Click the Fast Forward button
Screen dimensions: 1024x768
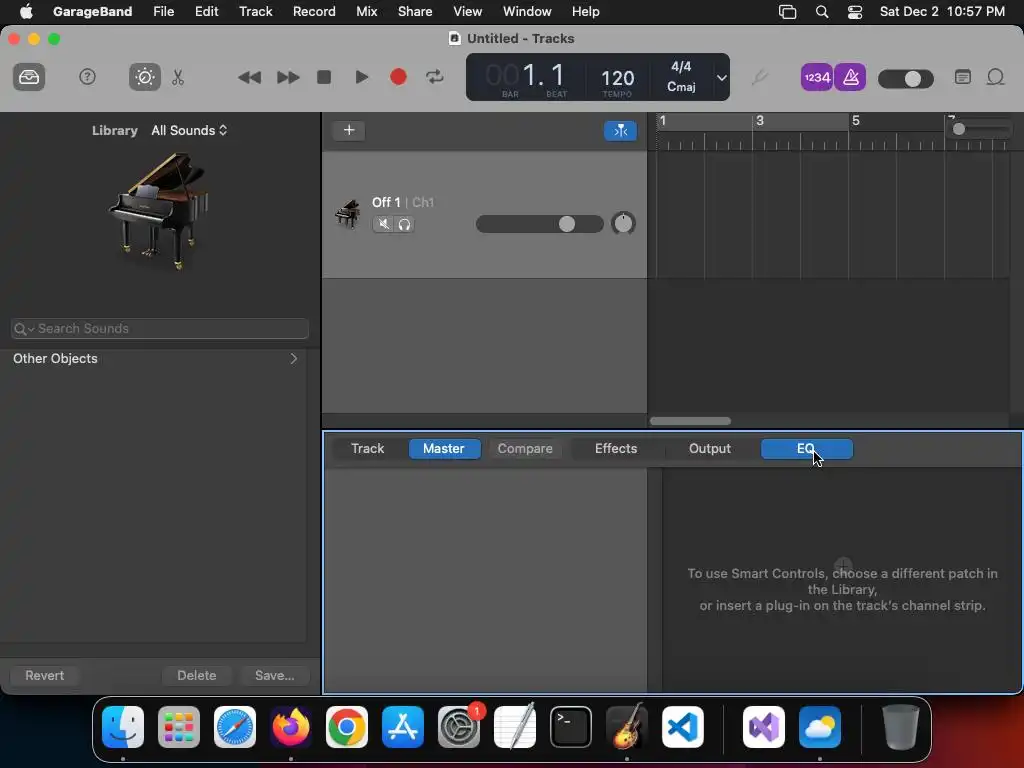tap(288, 78)
